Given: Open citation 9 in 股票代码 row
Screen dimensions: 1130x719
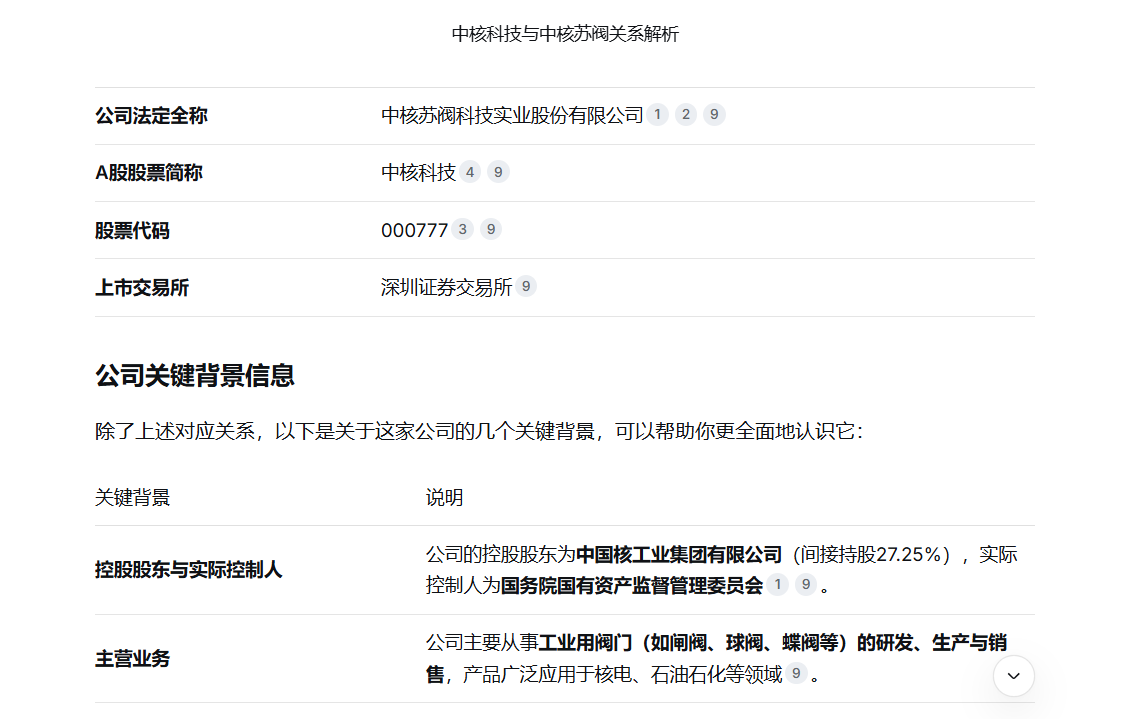Looking at the screenshot, I should pyautogui.click(x=491, y=229).
